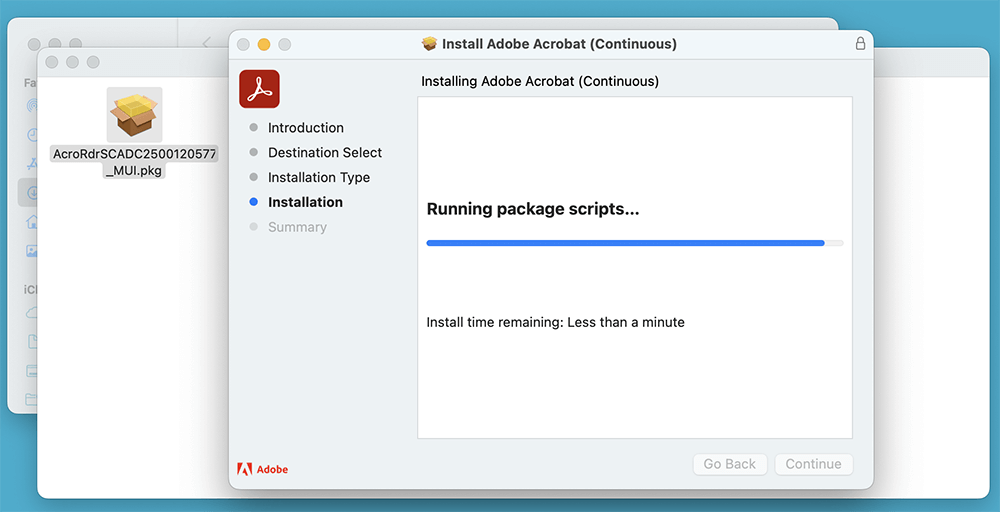
Task: Click the lock icon in installer title bar
Action: pyautogui.click(x=860, y=43)
